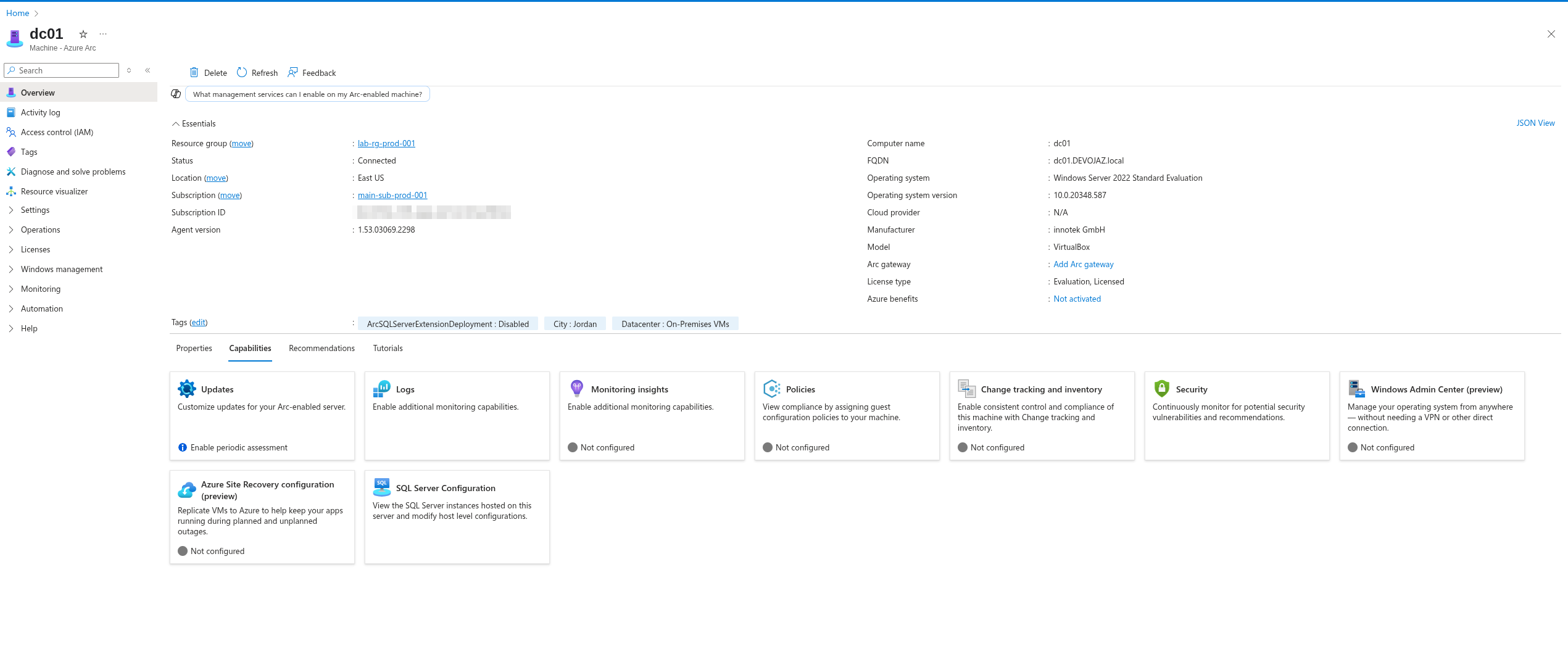Click the Diagnose and solve problems wrench icon

11,172
